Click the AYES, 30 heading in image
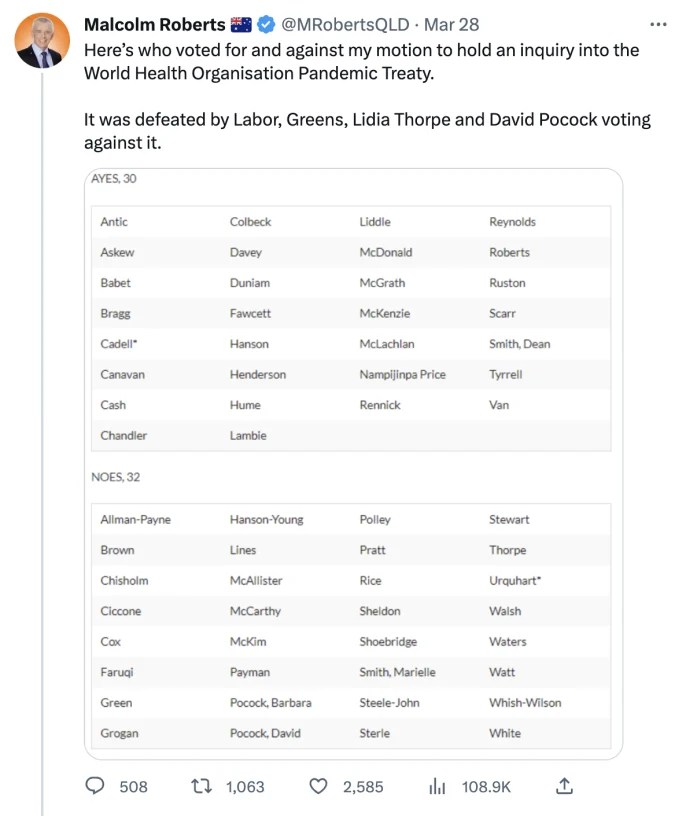 (114, 178)
